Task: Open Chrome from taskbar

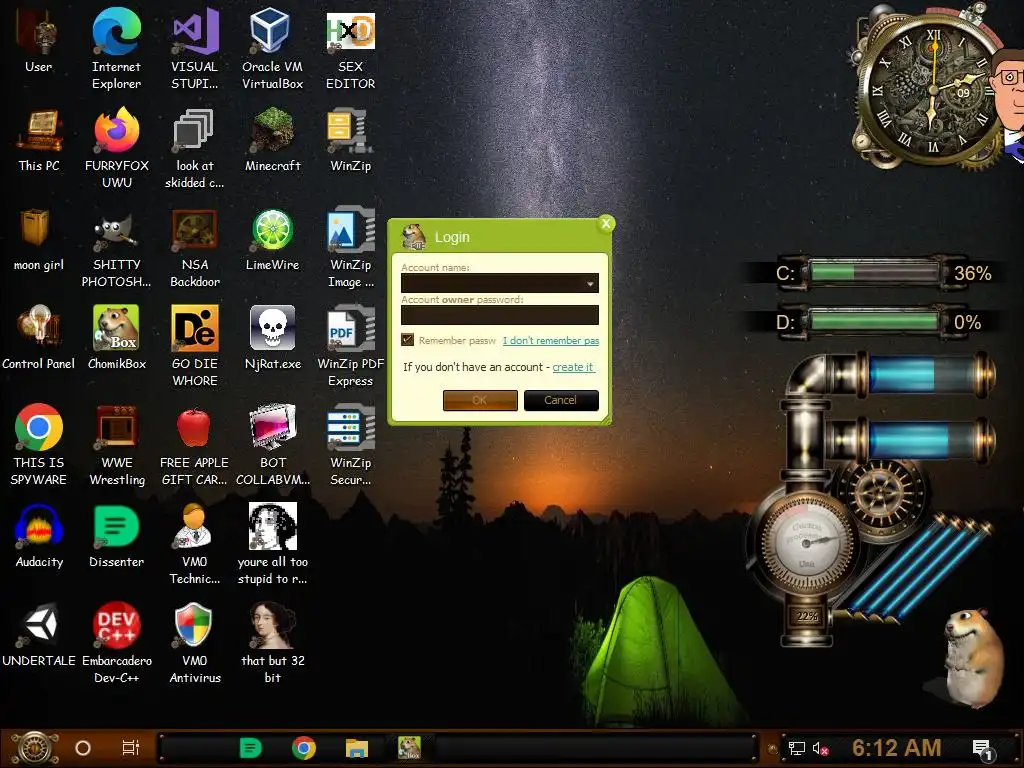Action: [304, 748]
